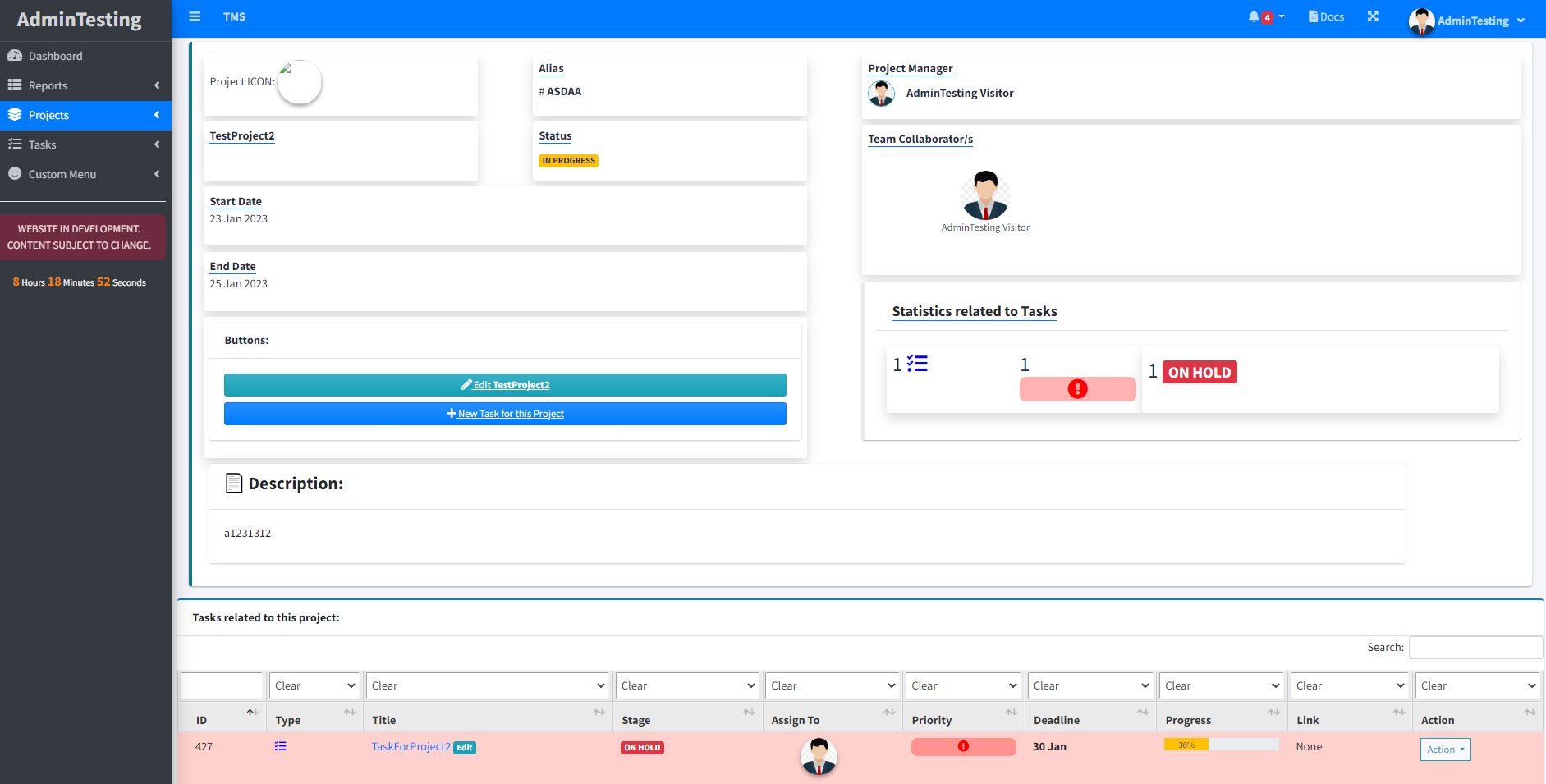Open the Stage filter dropdown
1546x784 pixels.
coord(686,685)
